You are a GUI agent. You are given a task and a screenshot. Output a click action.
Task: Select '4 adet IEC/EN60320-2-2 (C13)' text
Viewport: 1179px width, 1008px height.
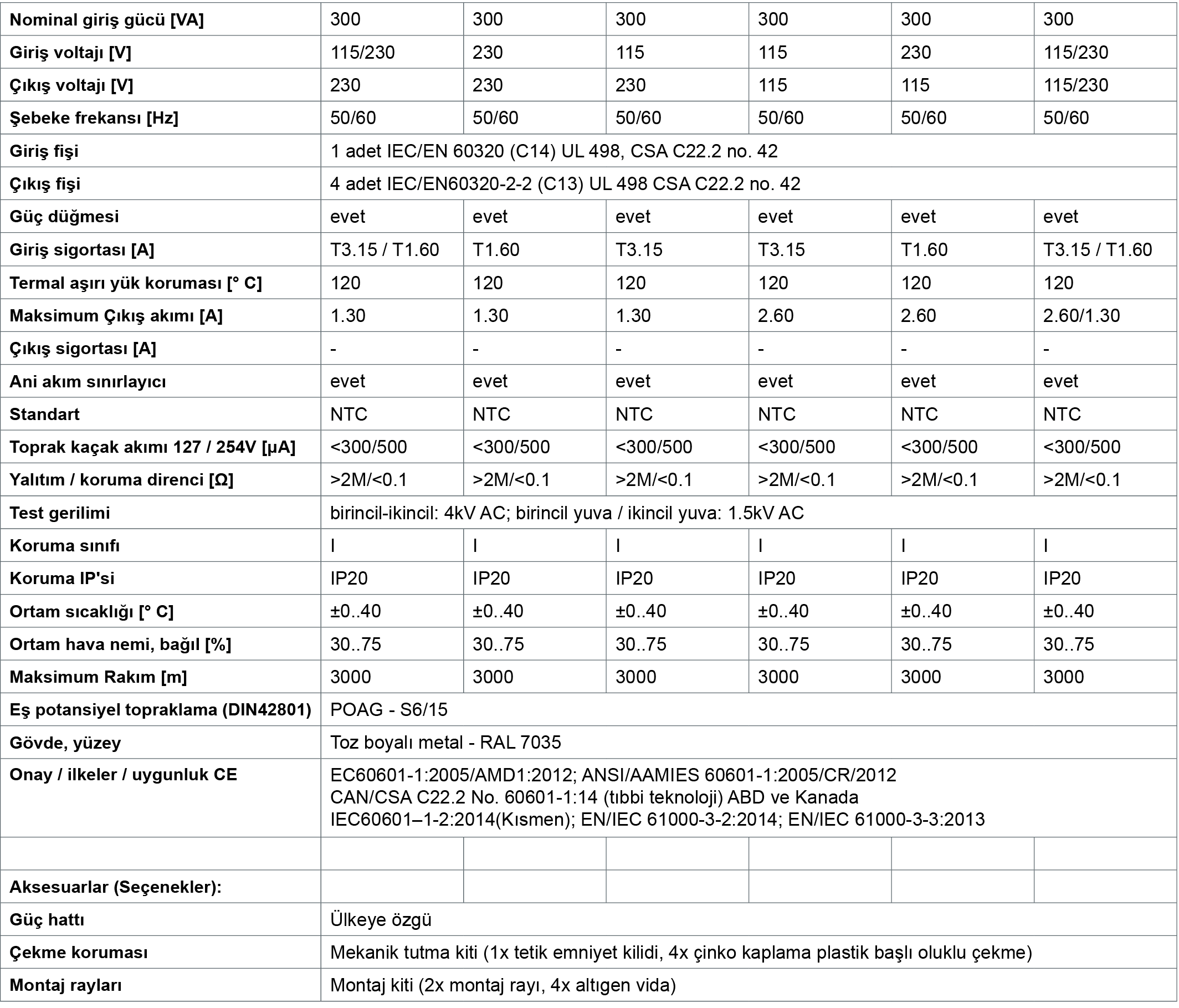(x=457, y=185)
